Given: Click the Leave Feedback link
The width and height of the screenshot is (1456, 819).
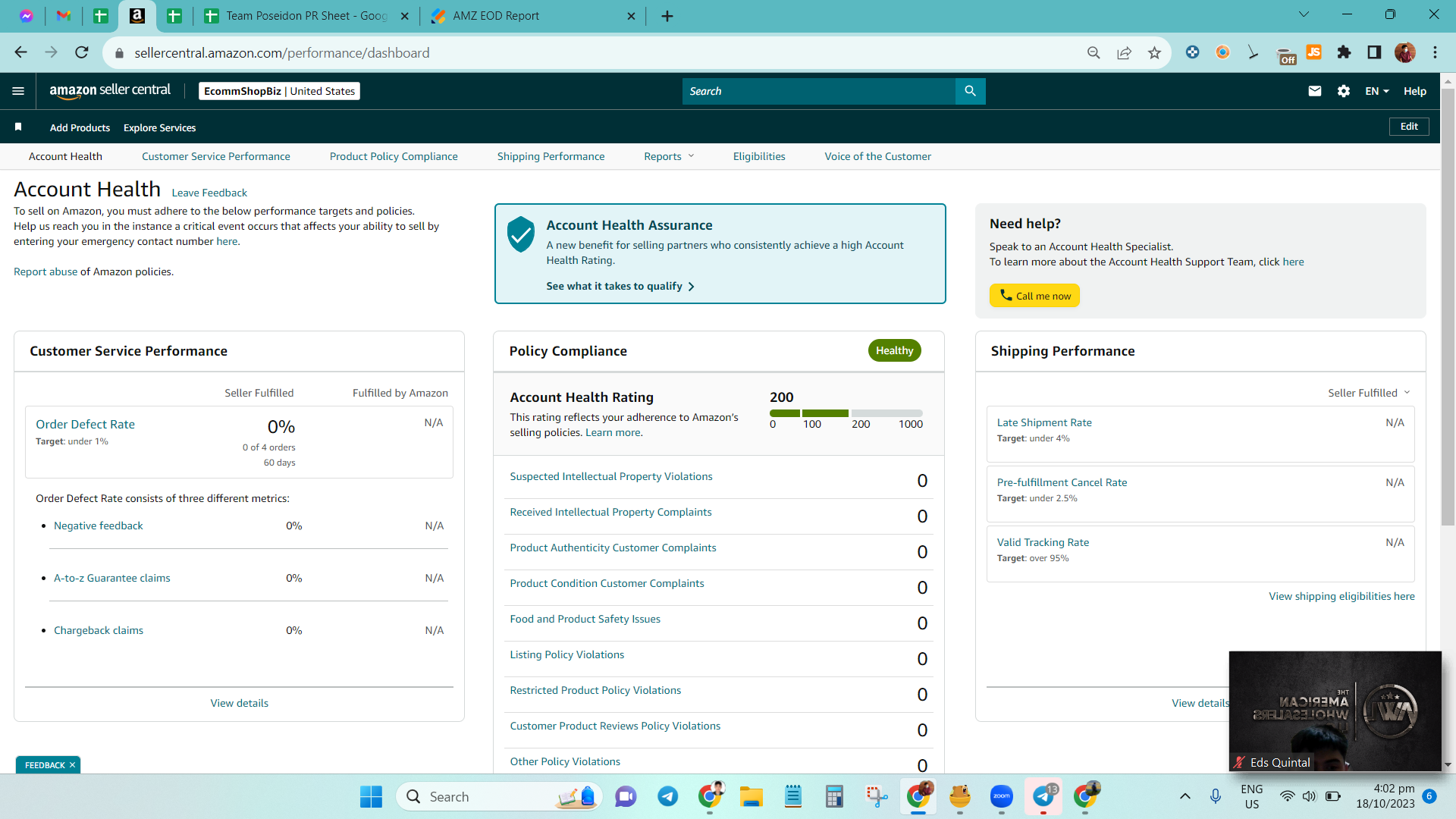Looking at the screenshot, I should click(209, 193).
